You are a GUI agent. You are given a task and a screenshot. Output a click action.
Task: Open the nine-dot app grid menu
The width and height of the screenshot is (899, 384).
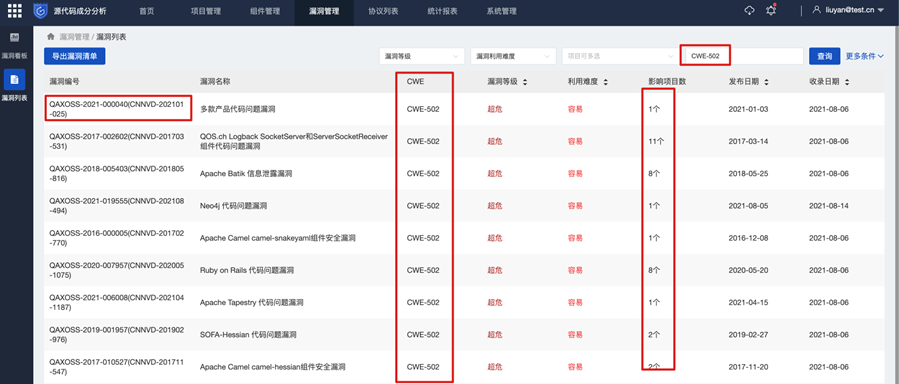14,11
